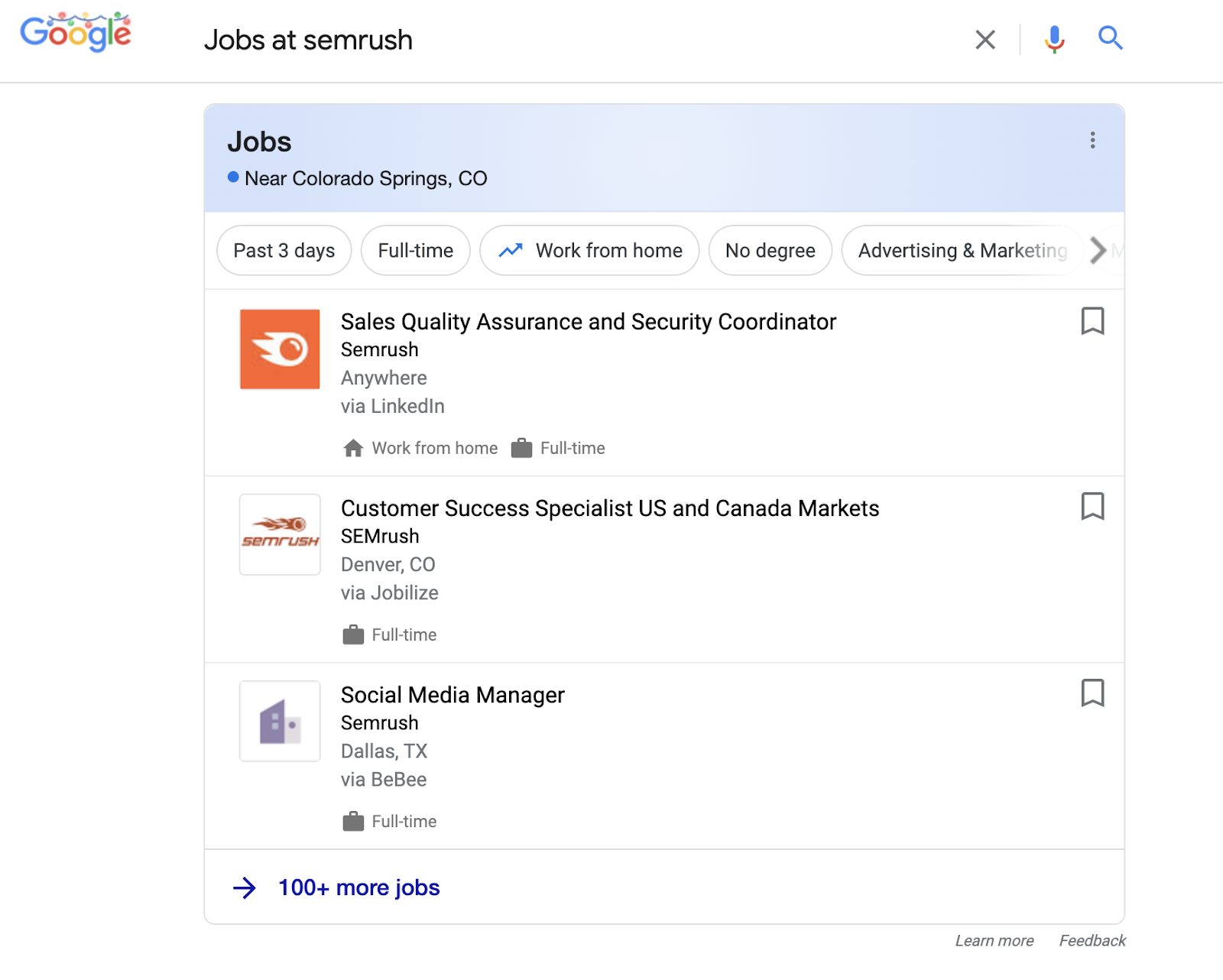Click 'SEMrush' company name in Denver listing
This screenshot has height=980, width=1223.
click(x=380, y=536)
